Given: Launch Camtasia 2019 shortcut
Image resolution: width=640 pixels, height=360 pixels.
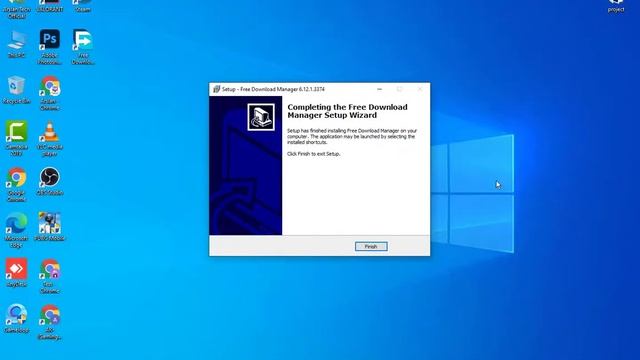Looking at the screenshot, I should pos(16,139).
